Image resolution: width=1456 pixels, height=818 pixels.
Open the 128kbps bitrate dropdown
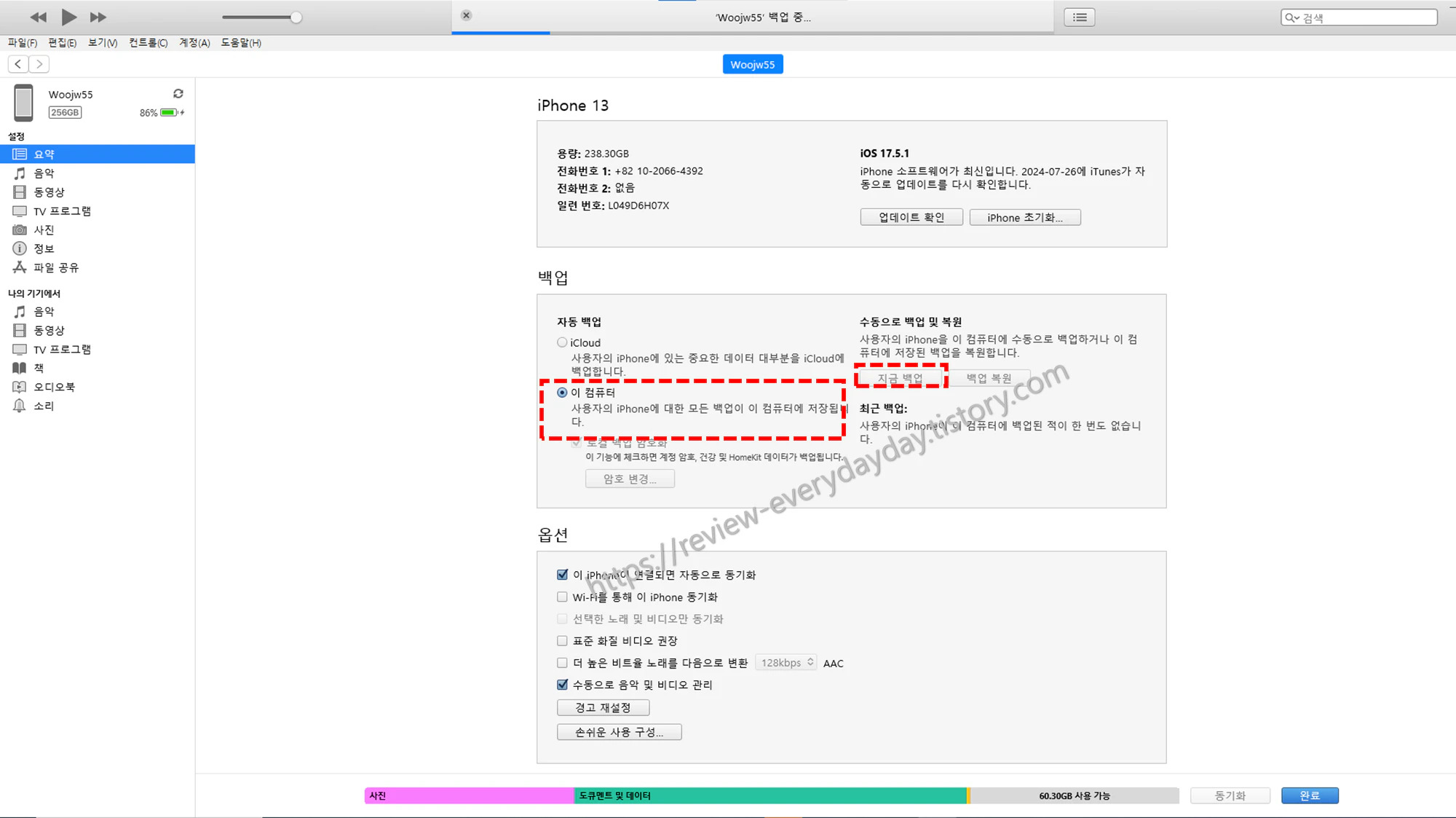pos(786,662)
